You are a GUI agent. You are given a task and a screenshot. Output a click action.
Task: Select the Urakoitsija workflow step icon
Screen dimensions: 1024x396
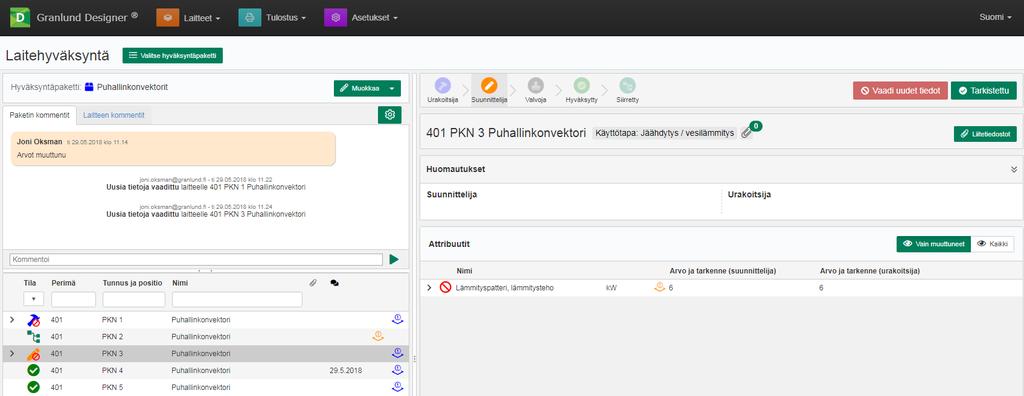[x=442, y=86]
